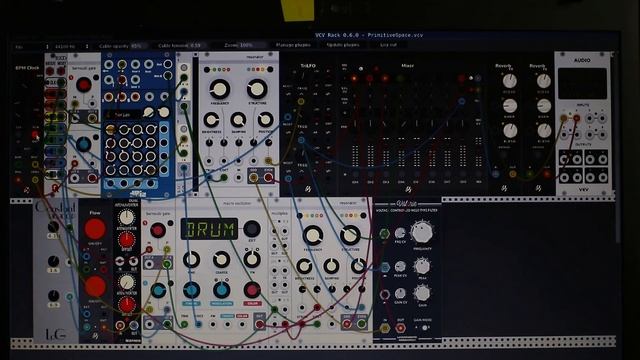Click the red OUT jack on filter module
The height and width of the screenshot is (360, 640).
click(x=400, y=328)
